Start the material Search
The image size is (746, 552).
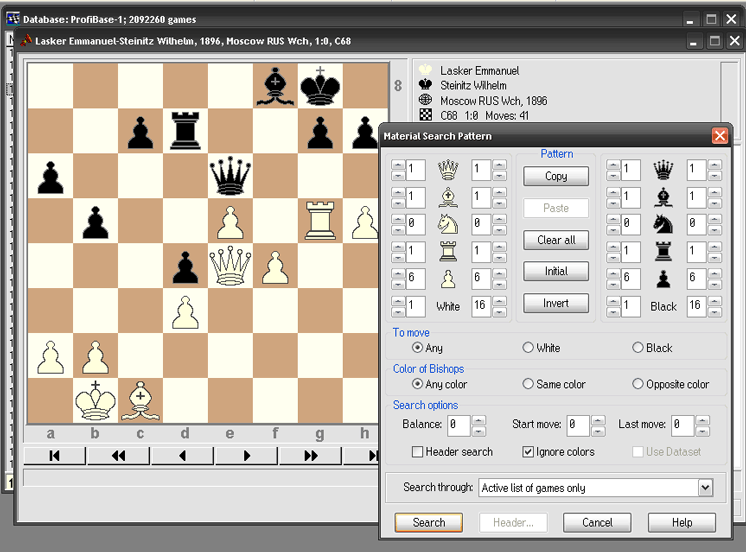click(x=429, y=522)
